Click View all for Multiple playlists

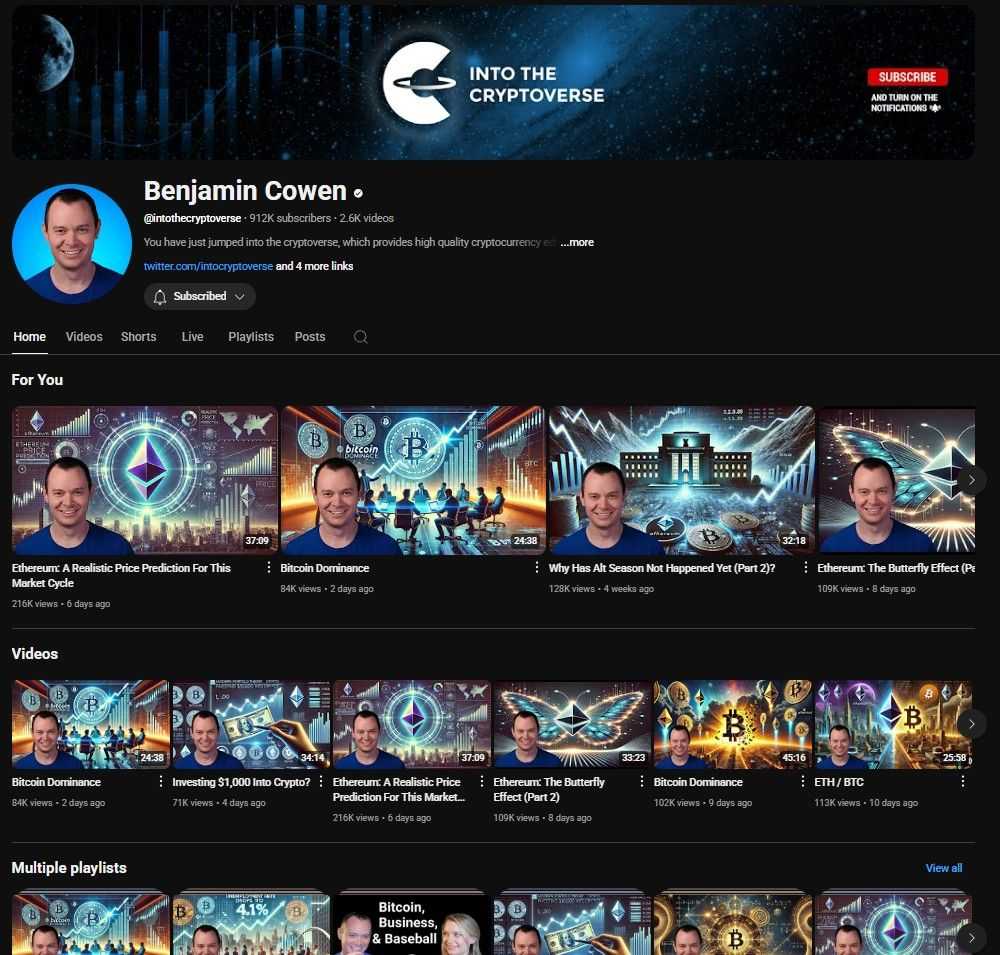pyautogui.click(x=943, y=868)
